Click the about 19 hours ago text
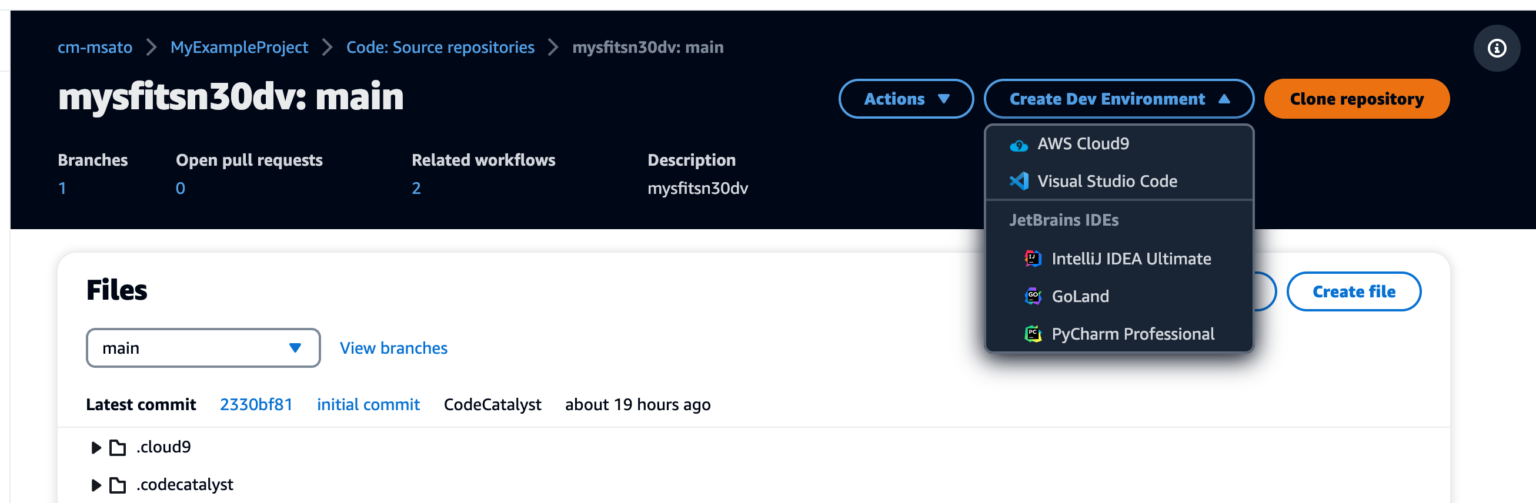This screenshot has width=1536, height=503. (x=638, y=405)
